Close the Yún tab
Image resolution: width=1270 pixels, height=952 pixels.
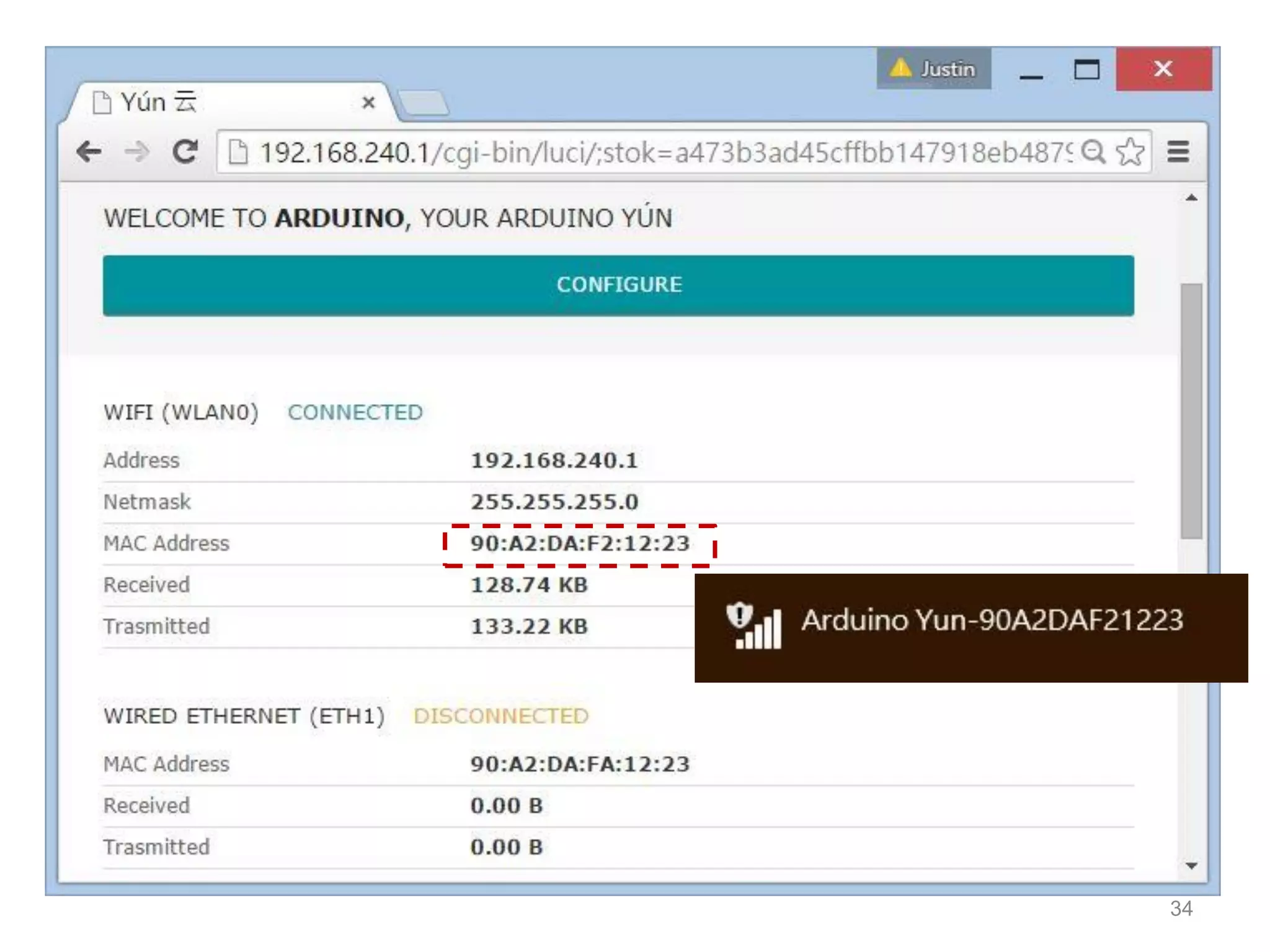click(368, 102)
